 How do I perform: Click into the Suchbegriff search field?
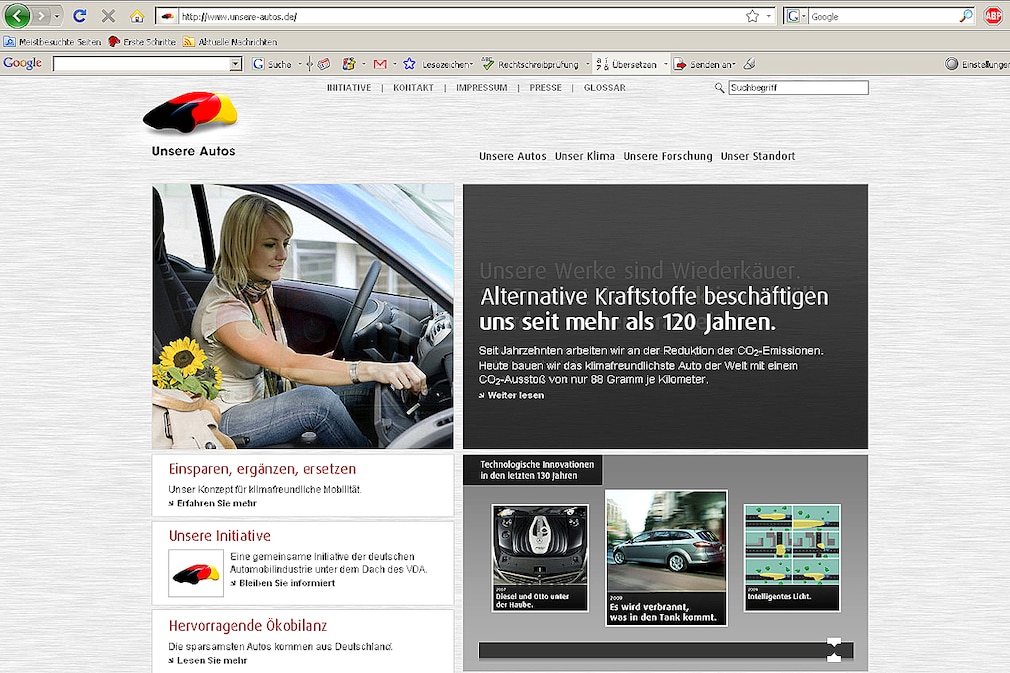tap(798, 88)
